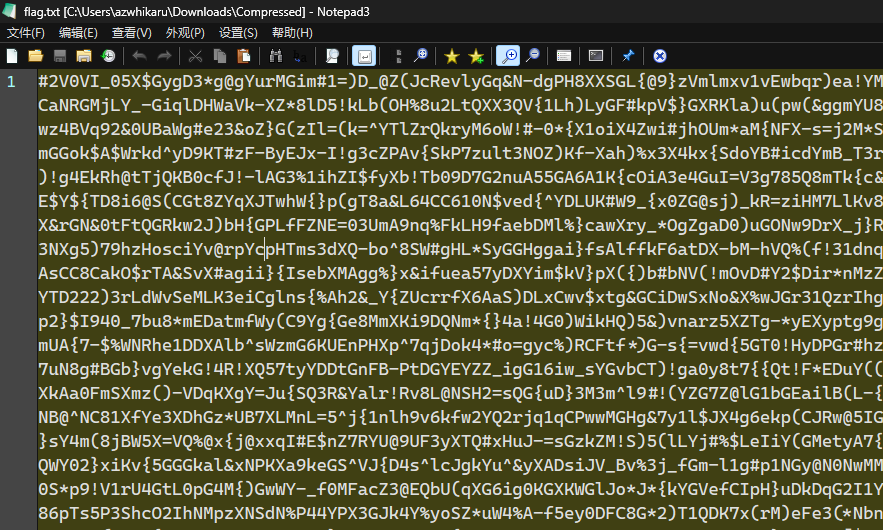Click the document magnifier search icon
The height and width of the screenshot is (530, 883).
pos(332,56)
